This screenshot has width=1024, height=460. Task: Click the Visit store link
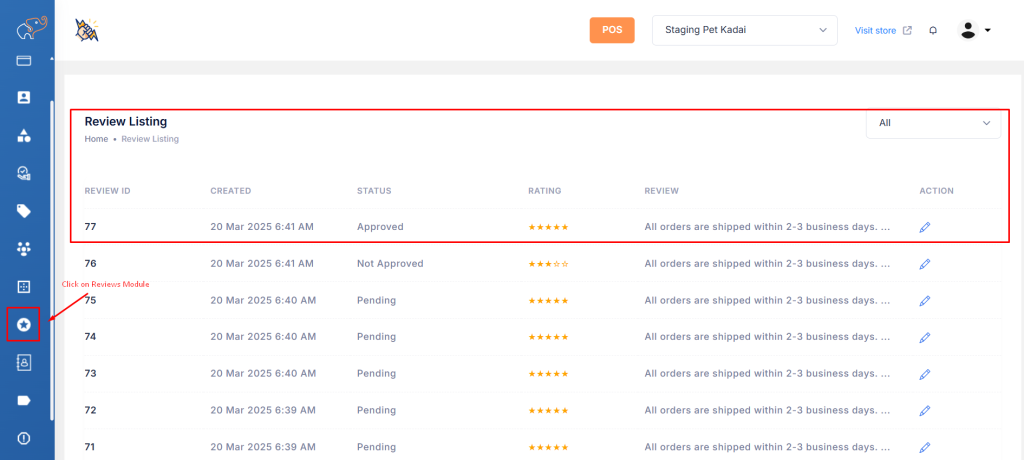click(883, 30)
